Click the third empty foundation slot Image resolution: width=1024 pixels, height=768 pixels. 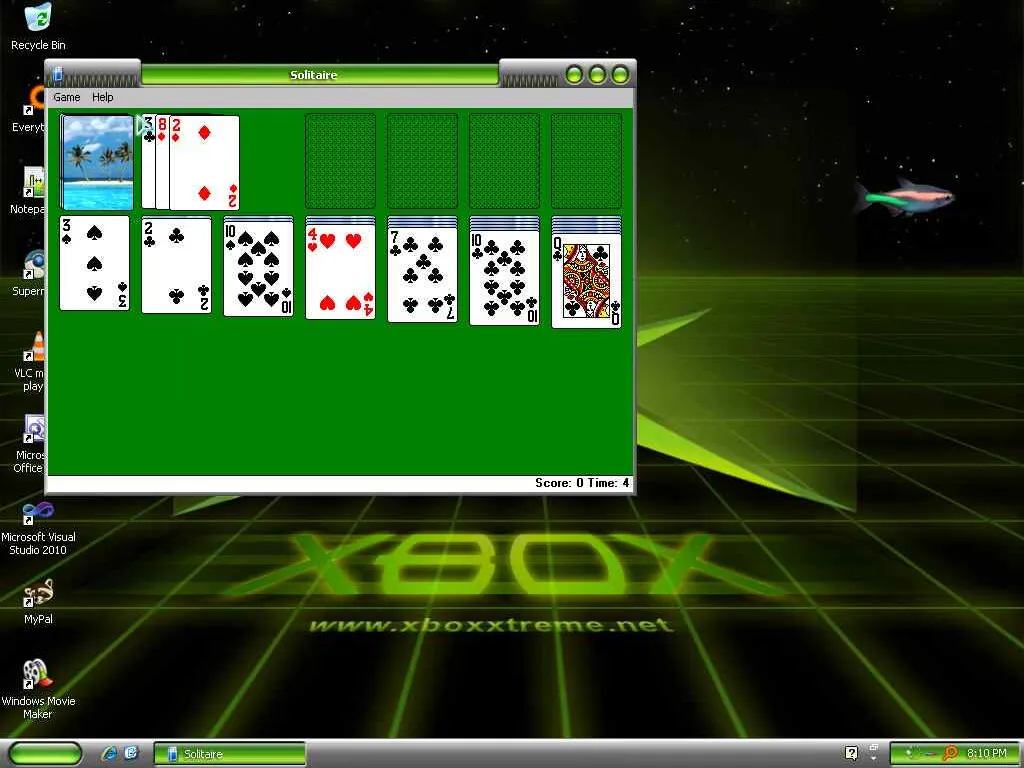click(x=504, y=161)
